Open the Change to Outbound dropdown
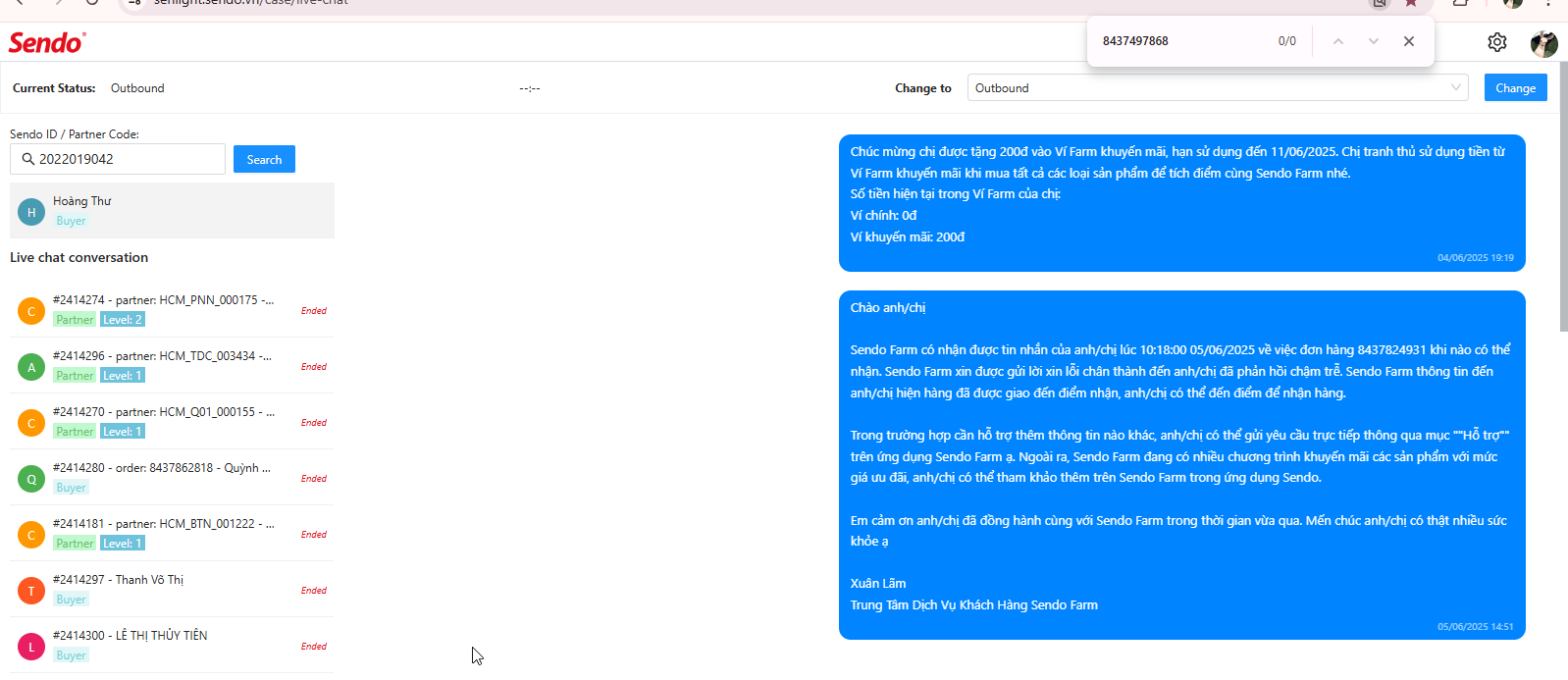This screenshot has height=680, width=1568. pyautogui.click(x=1217, y=87)
